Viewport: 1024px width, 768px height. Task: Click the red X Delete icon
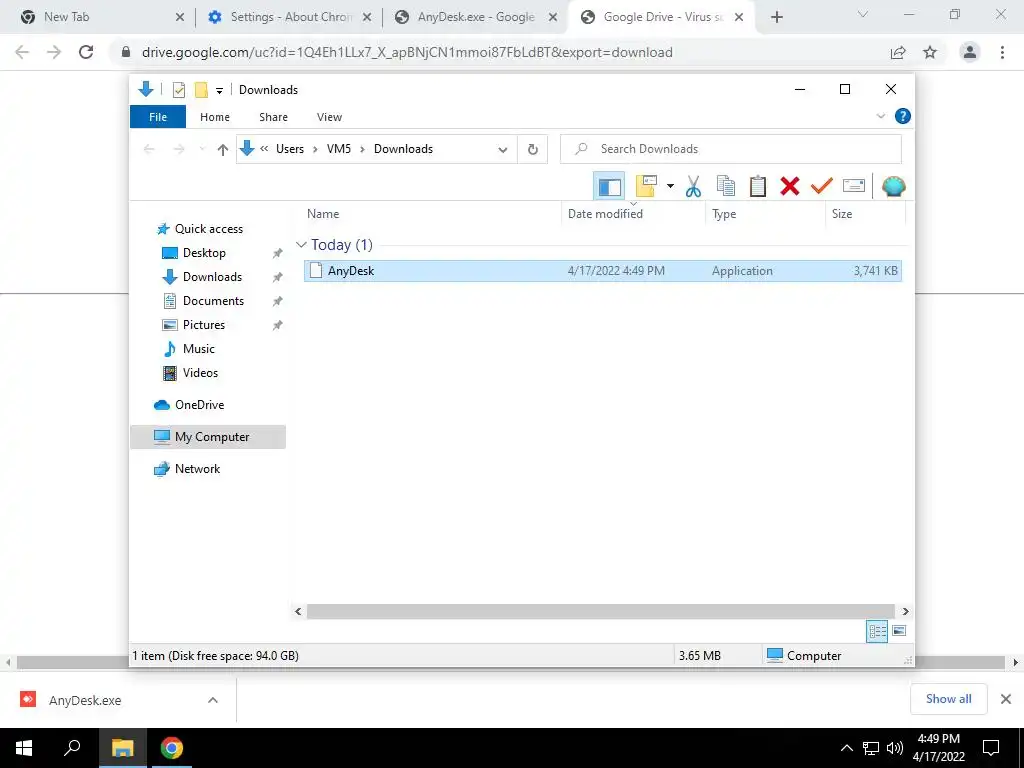790,186
